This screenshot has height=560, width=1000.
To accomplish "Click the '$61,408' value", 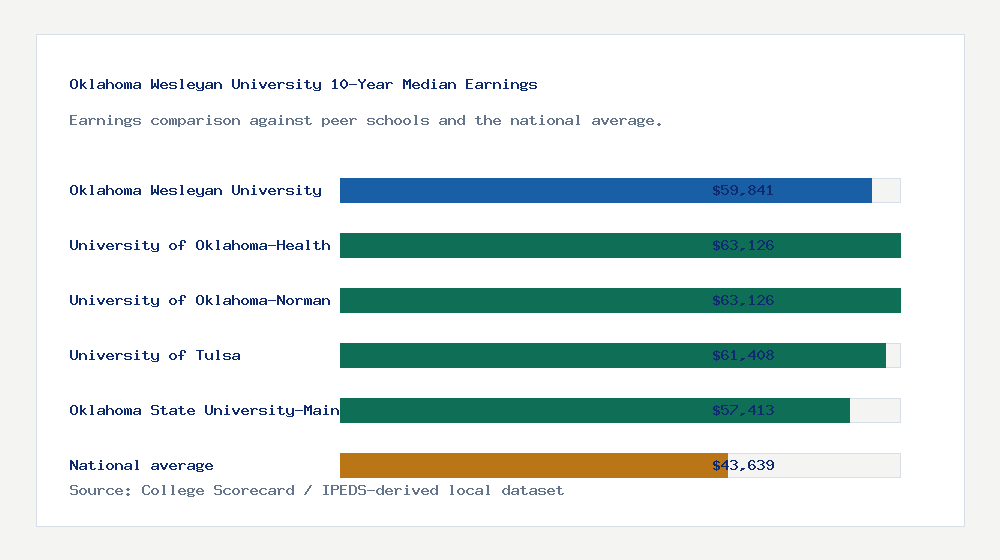I will pyautogui.click(x=743, y=355).
